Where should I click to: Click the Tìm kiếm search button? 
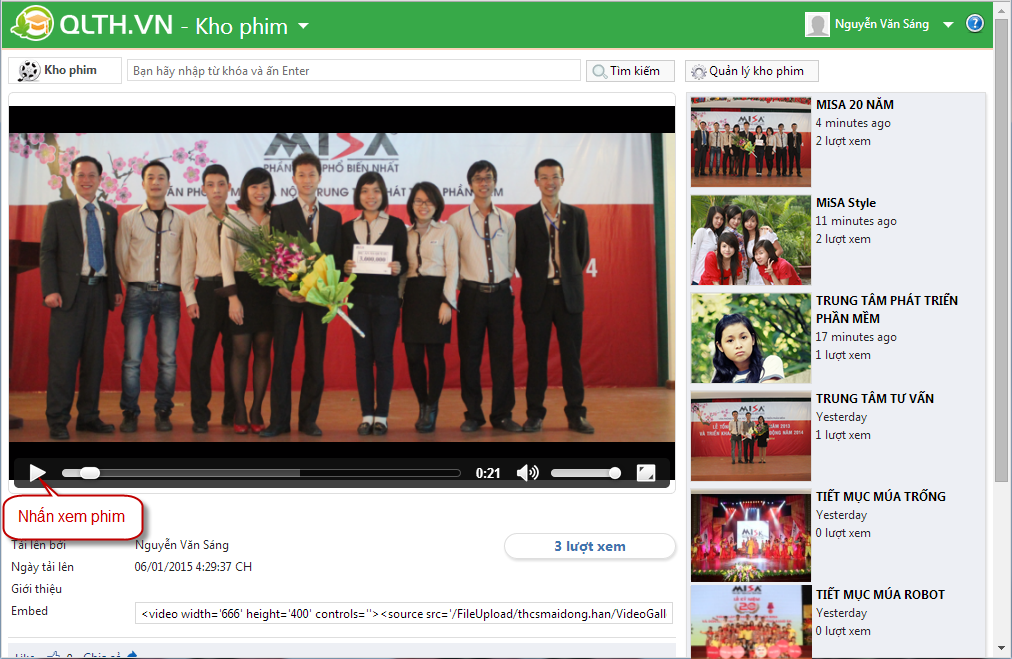[x=630, y=70]
